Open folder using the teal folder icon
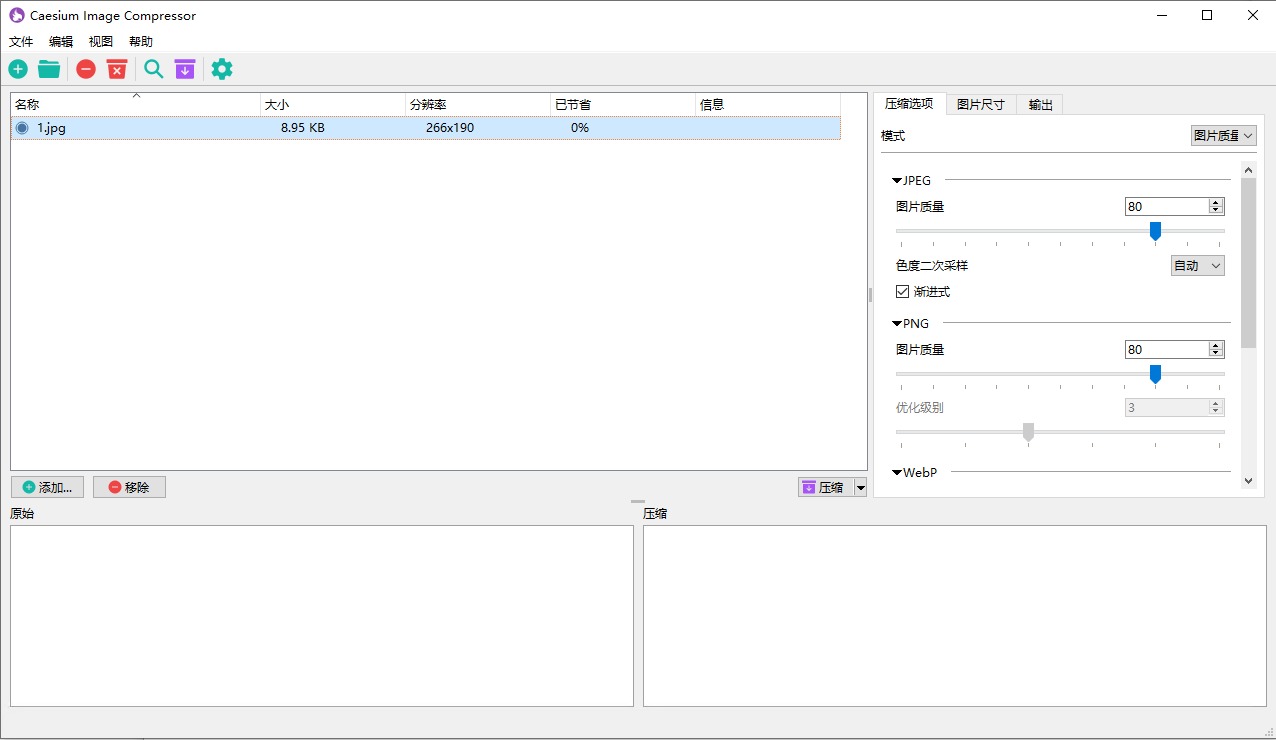The height and width of the screenshot is (740, 1276). [49, 69]
